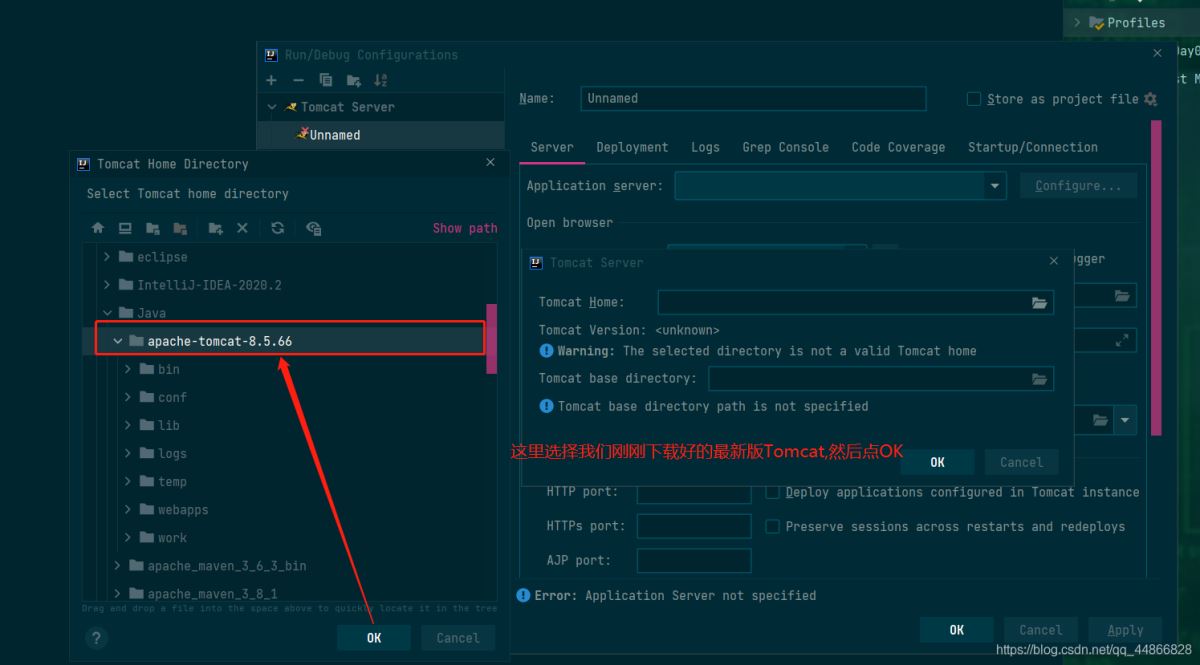Click the folder icon right of the obscured field behind Tomcat Server dialog

click(1122, 296)
